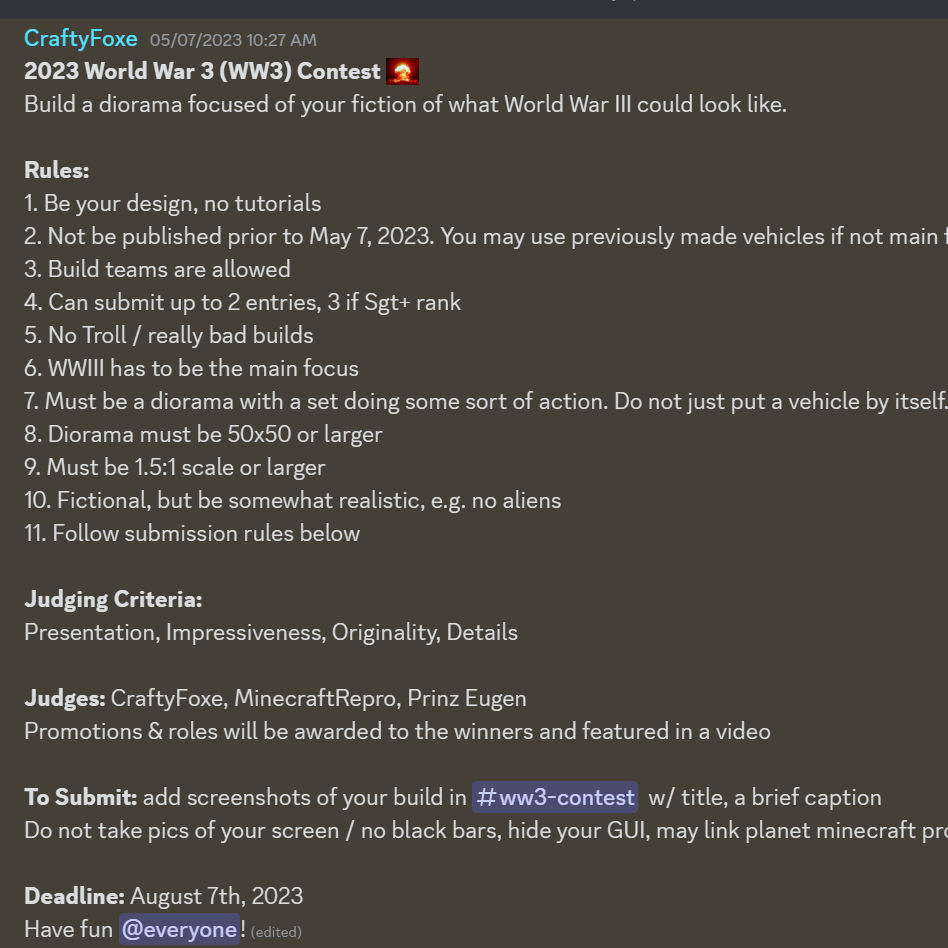Click the 2023 World War 3 Contest title
This screenshot has height=948, width=948.
(x=202, y=71)
